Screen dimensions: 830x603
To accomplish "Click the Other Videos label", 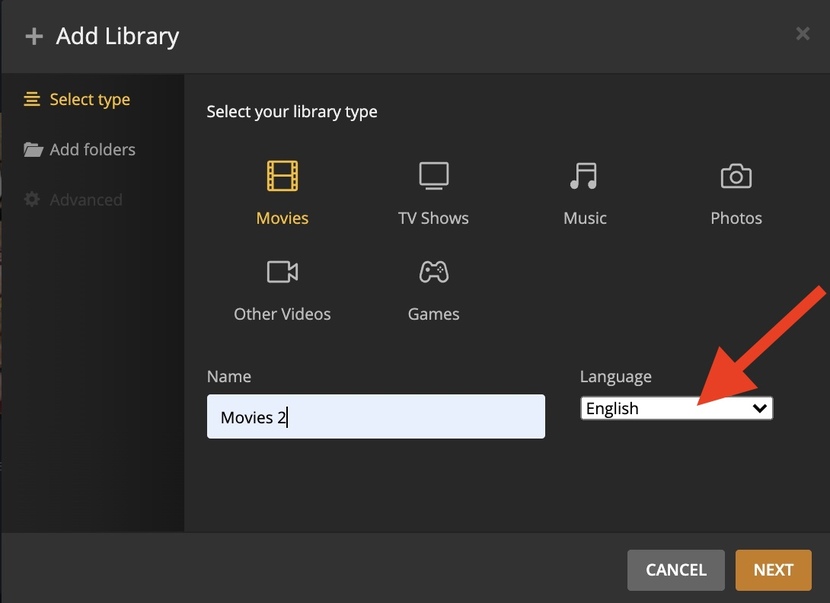I will pos(282,314).
